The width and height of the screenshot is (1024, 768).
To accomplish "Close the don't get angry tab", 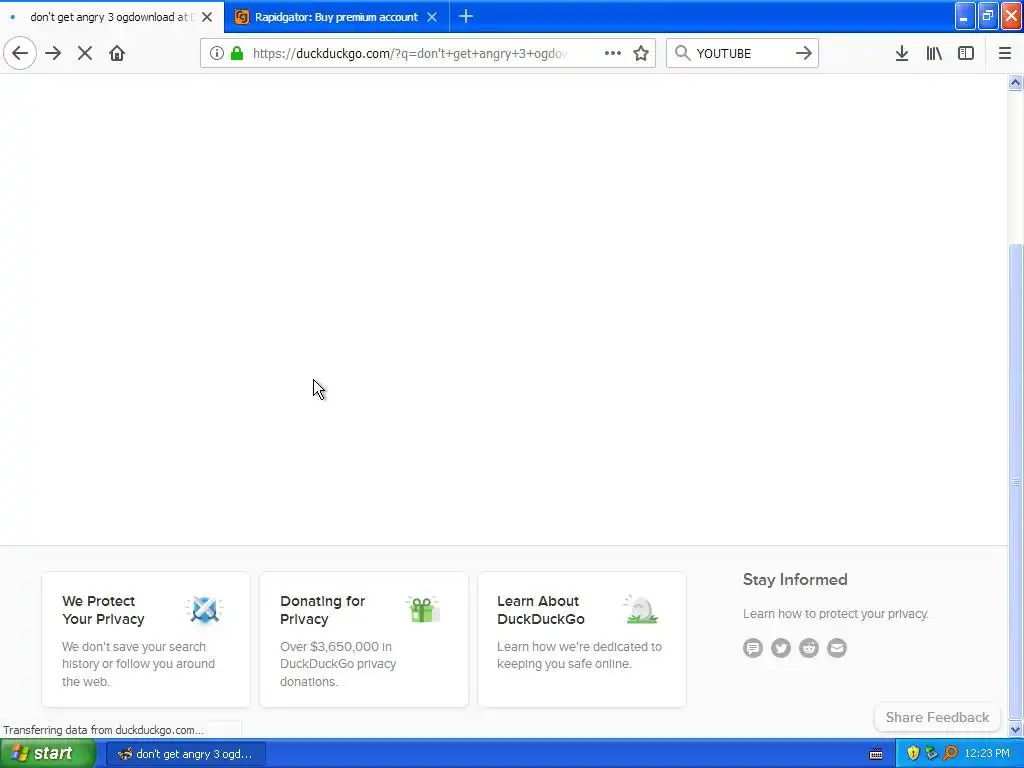I will (207, 17).
